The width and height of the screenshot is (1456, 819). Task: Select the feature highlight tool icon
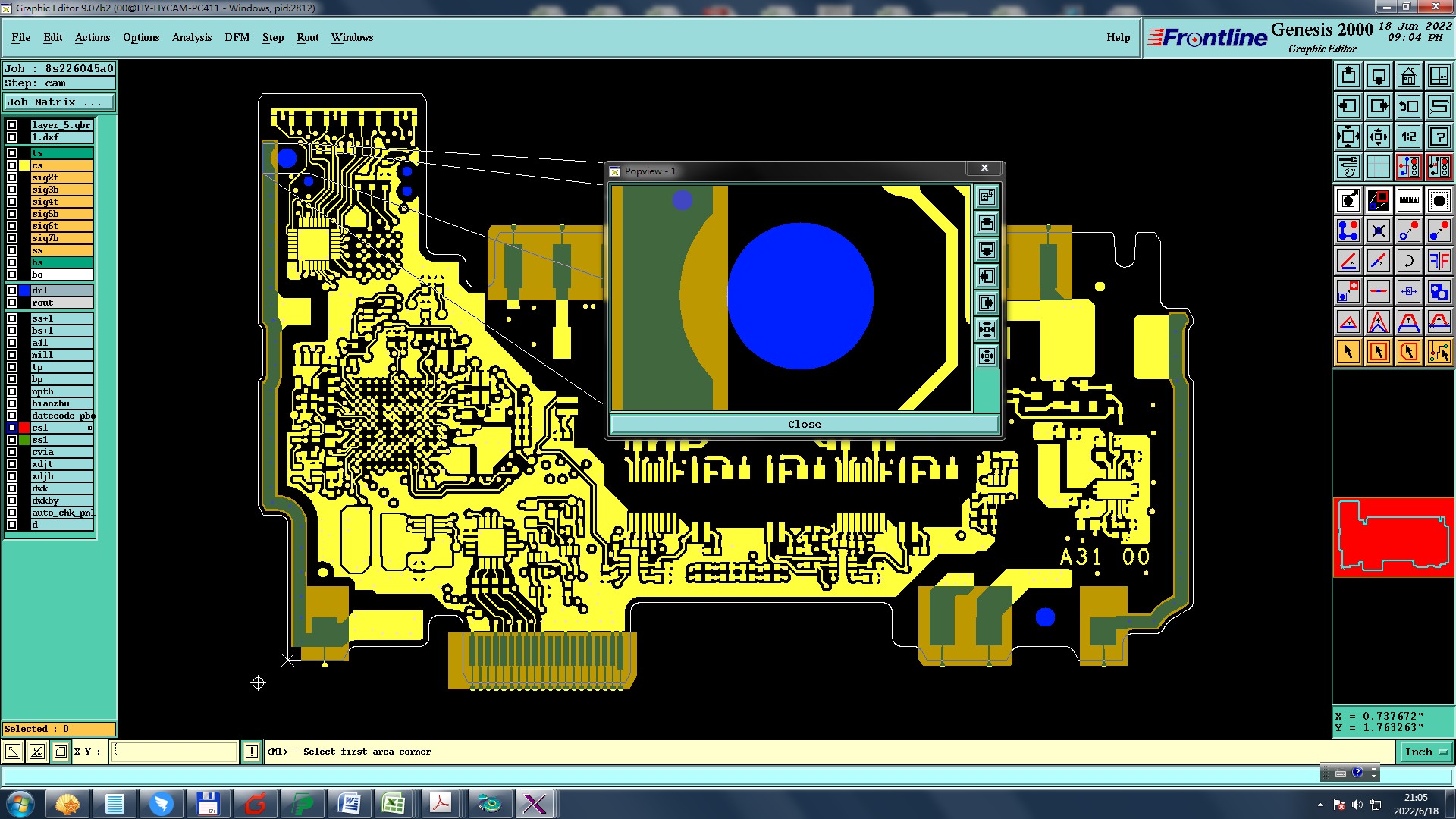(x=1439, y=200)
